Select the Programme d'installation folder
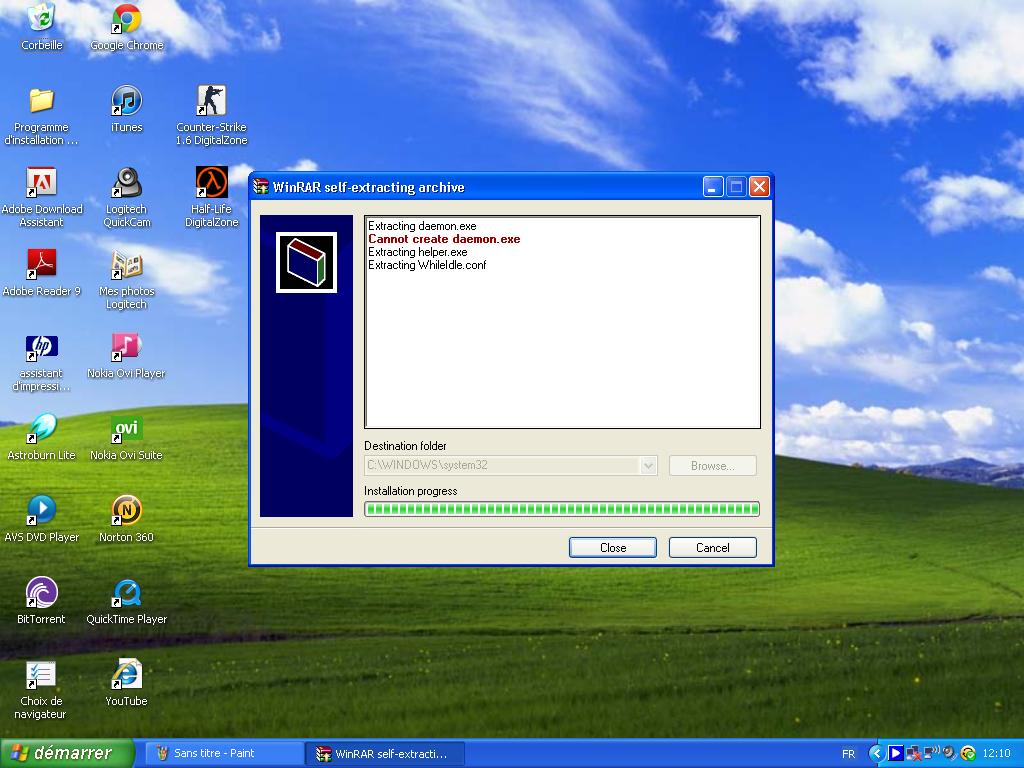This screenshot has height=768, width=1024. click(x=41, y=115)
